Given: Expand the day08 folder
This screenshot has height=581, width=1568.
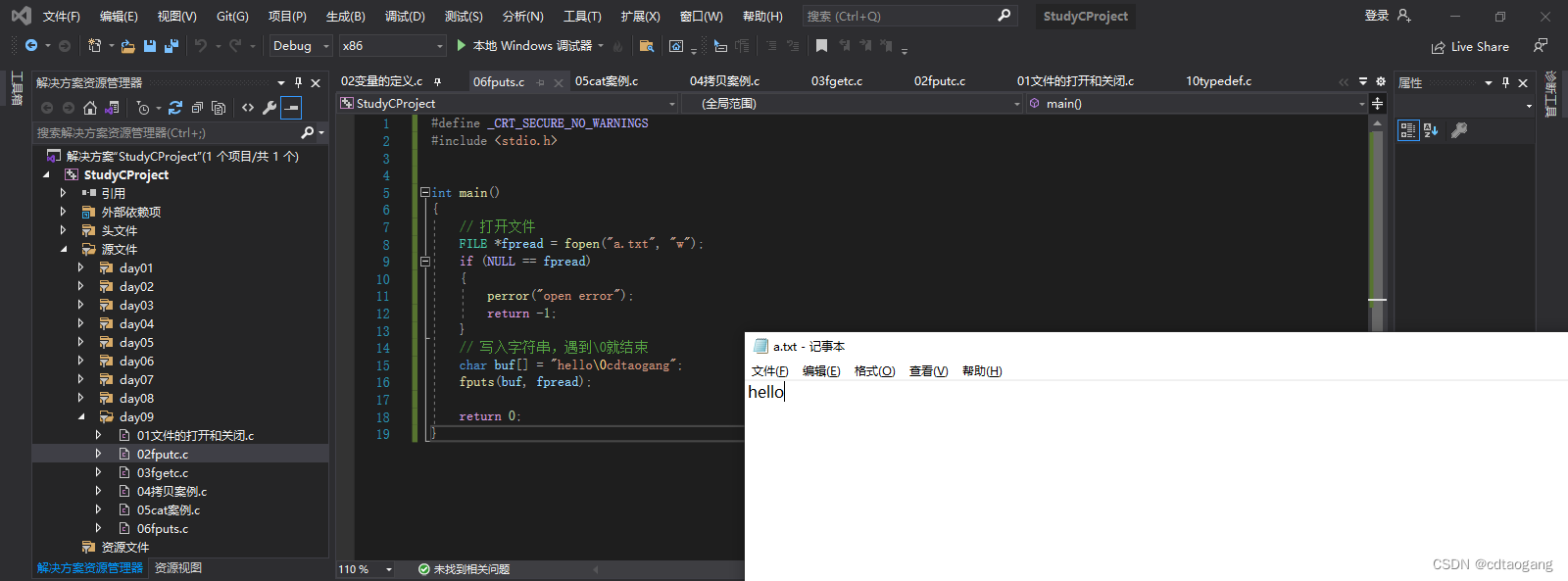Looking at the screenshot, I should click(81, 398).
